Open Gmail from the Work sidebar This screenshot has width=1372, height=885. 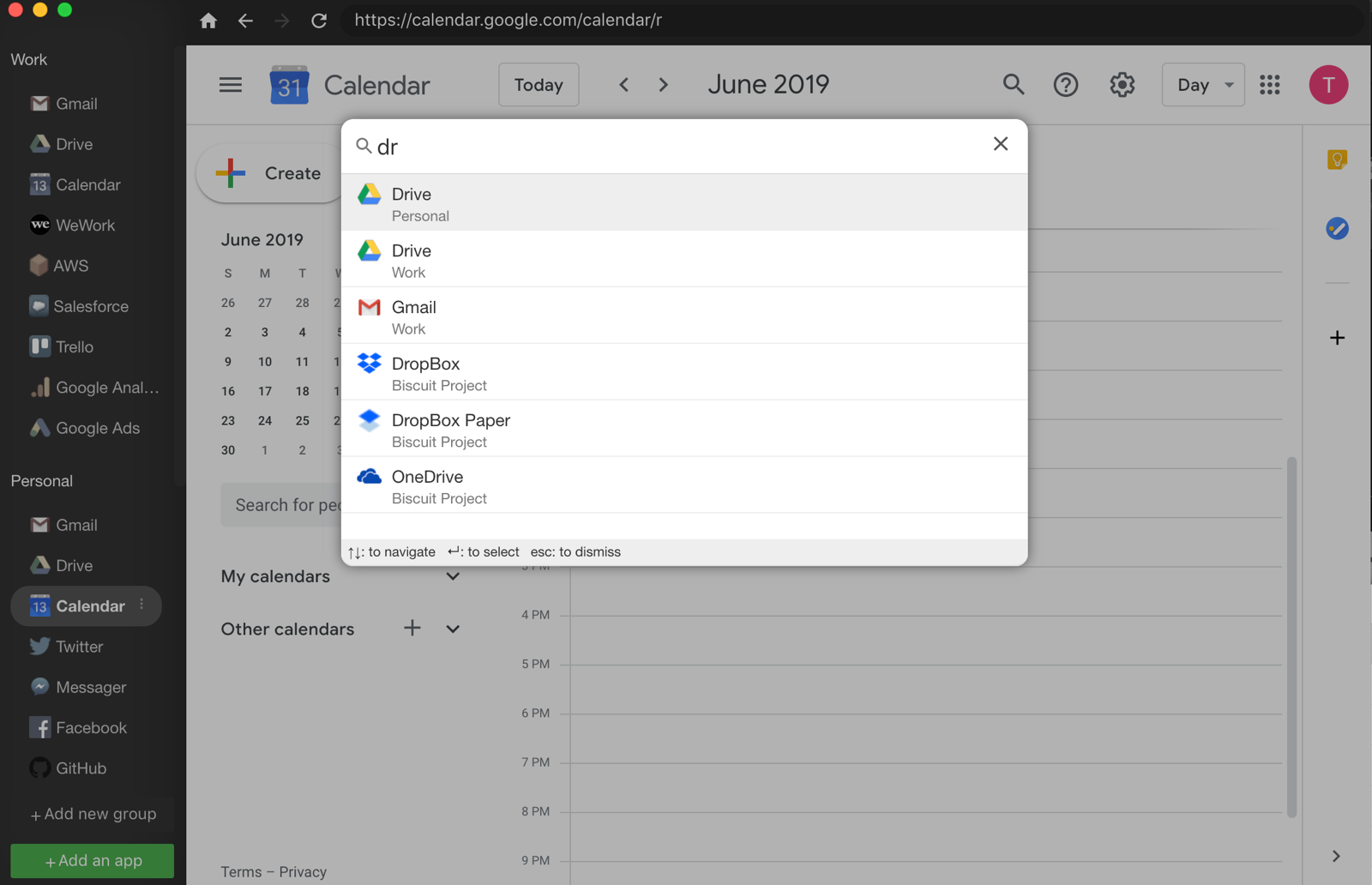click(x=75, y=103)
